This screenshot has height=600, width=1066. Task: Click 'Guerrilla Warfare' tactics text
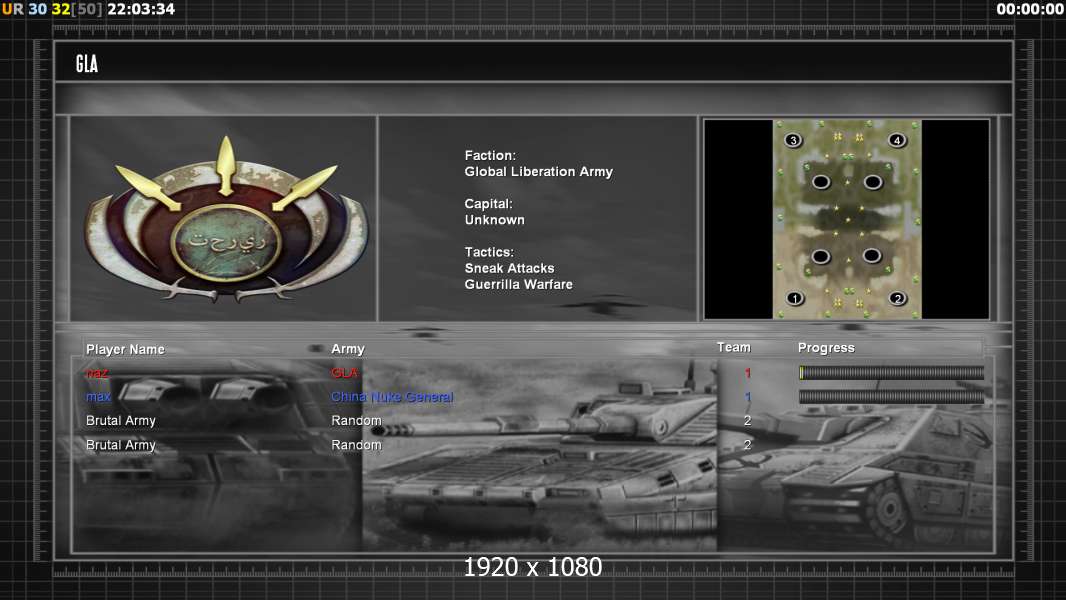click(x=519, y=285)
